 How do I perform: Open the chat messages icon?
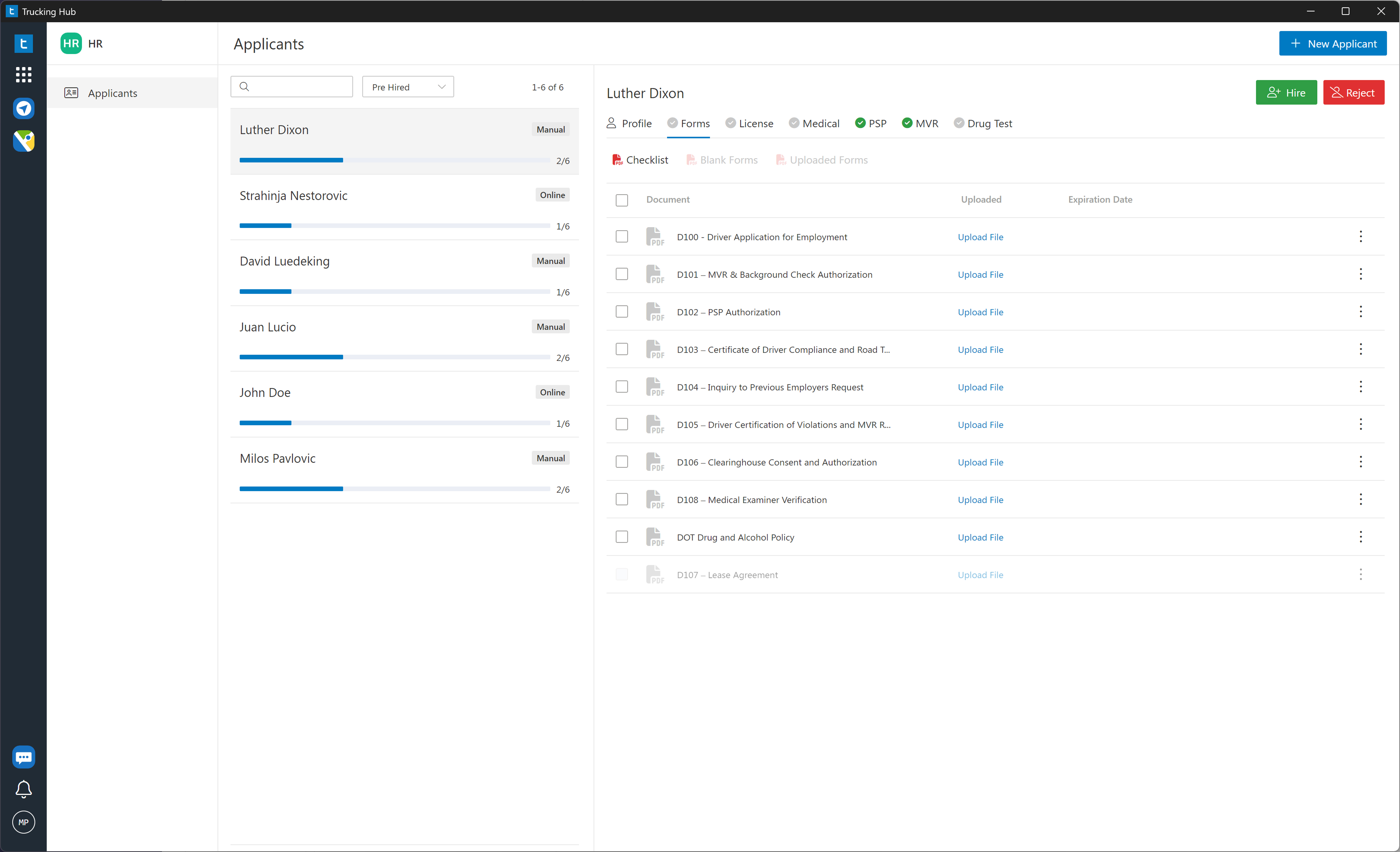23,757
